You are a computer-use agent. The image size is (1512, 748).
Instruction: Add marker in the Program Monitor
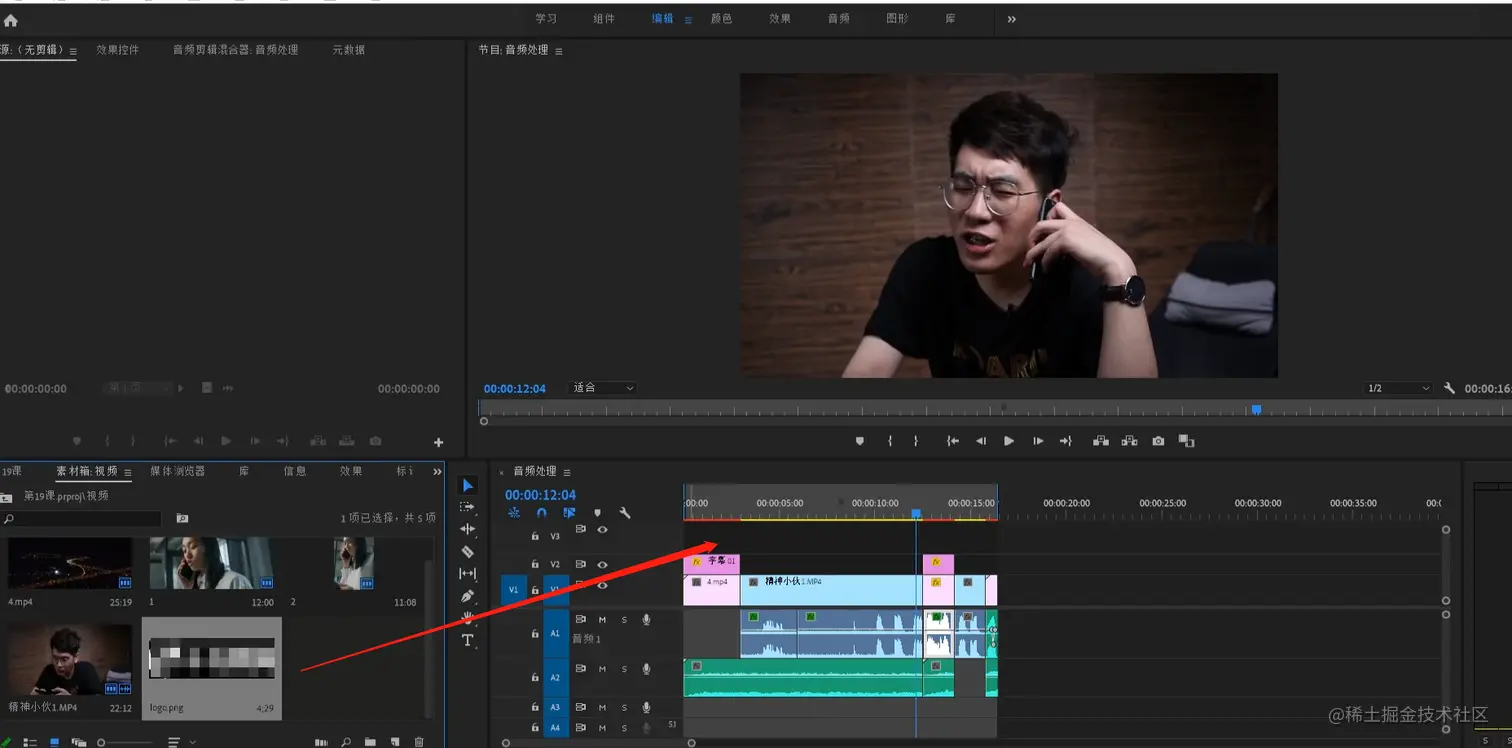click(859, 441)
